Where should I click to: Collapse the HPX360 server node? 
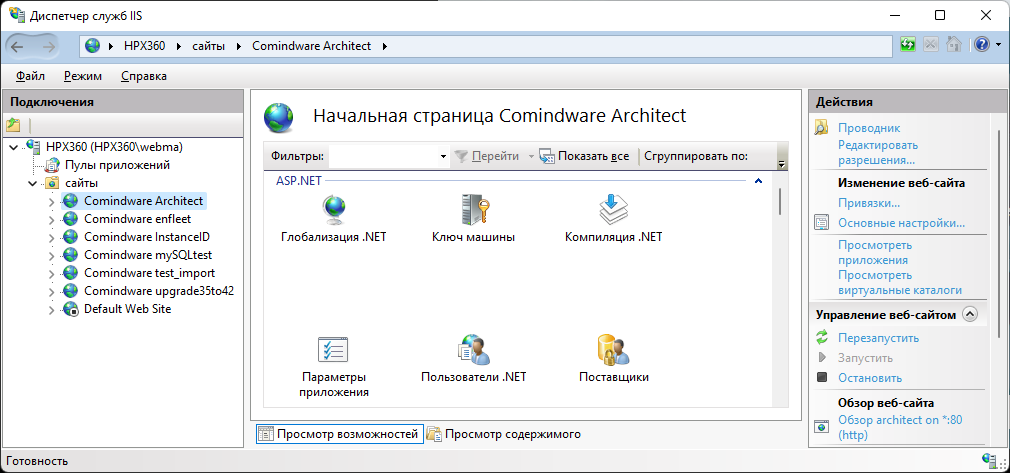pyautogui.click(x=15, y=148)
